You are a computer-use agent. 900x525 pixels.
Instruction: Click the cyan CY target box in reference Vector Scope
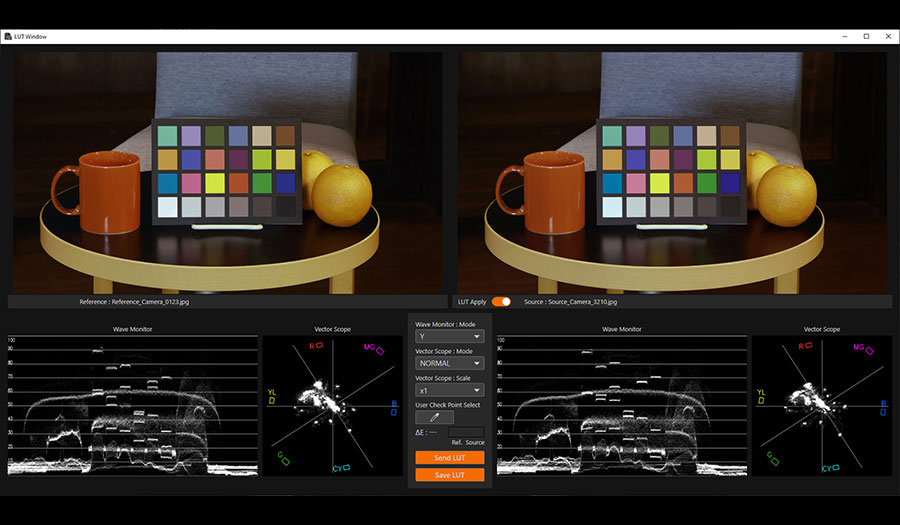click(x=347, y=468)
